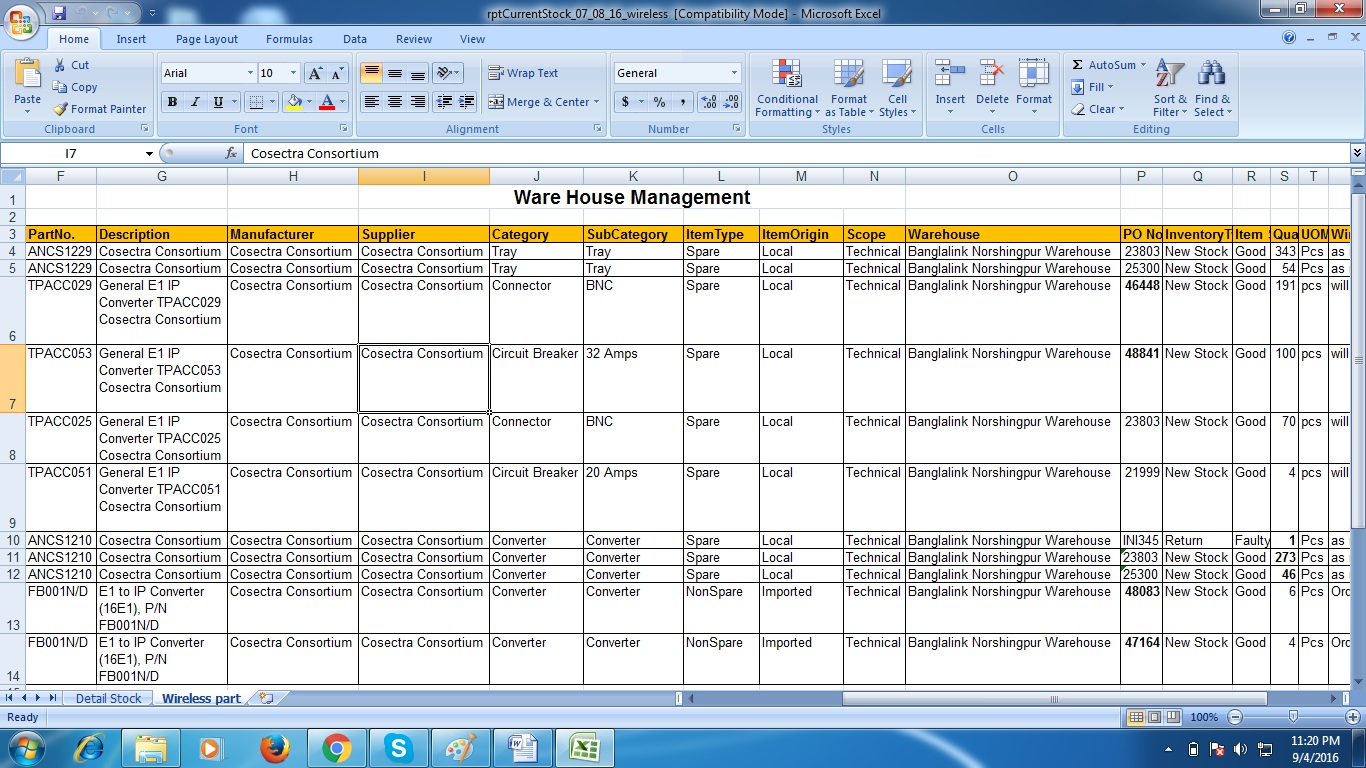Image resolution: width=1366 pixels, height=768 pixels.
Task: Switch to the Data tab
Action: (x=355, y=39)
